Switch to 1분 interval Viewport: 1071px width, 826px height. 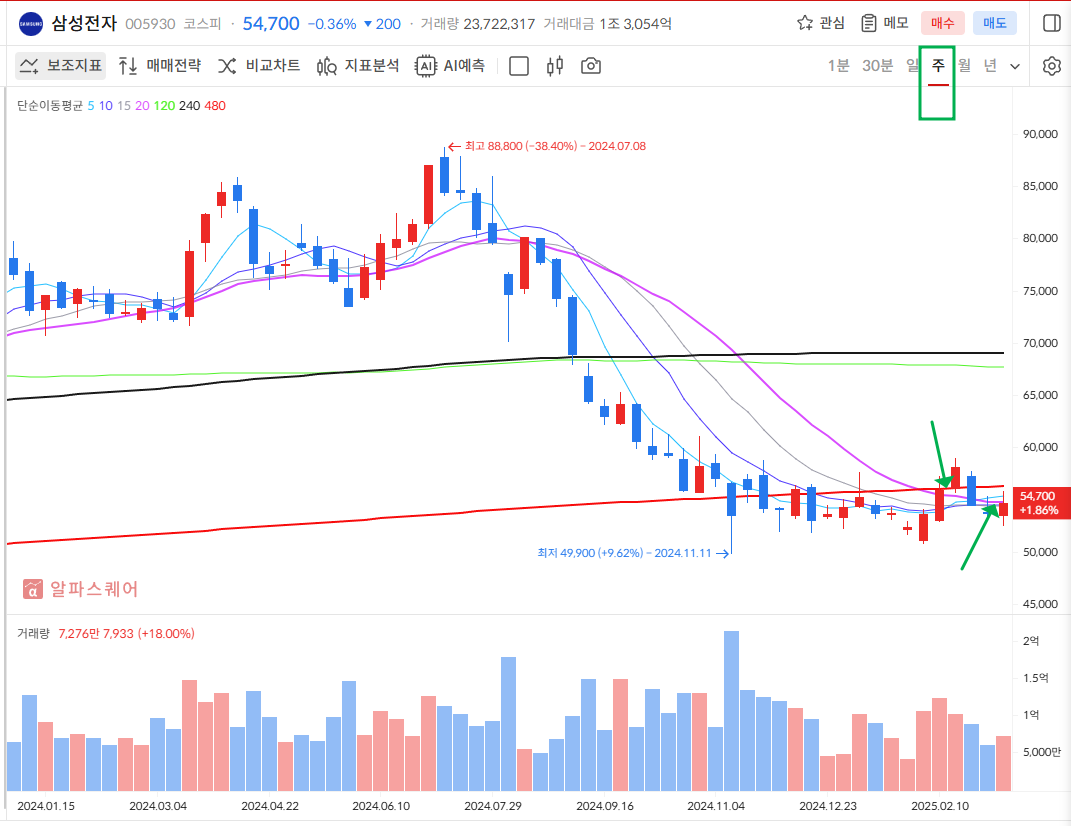[x=838, y=66]
